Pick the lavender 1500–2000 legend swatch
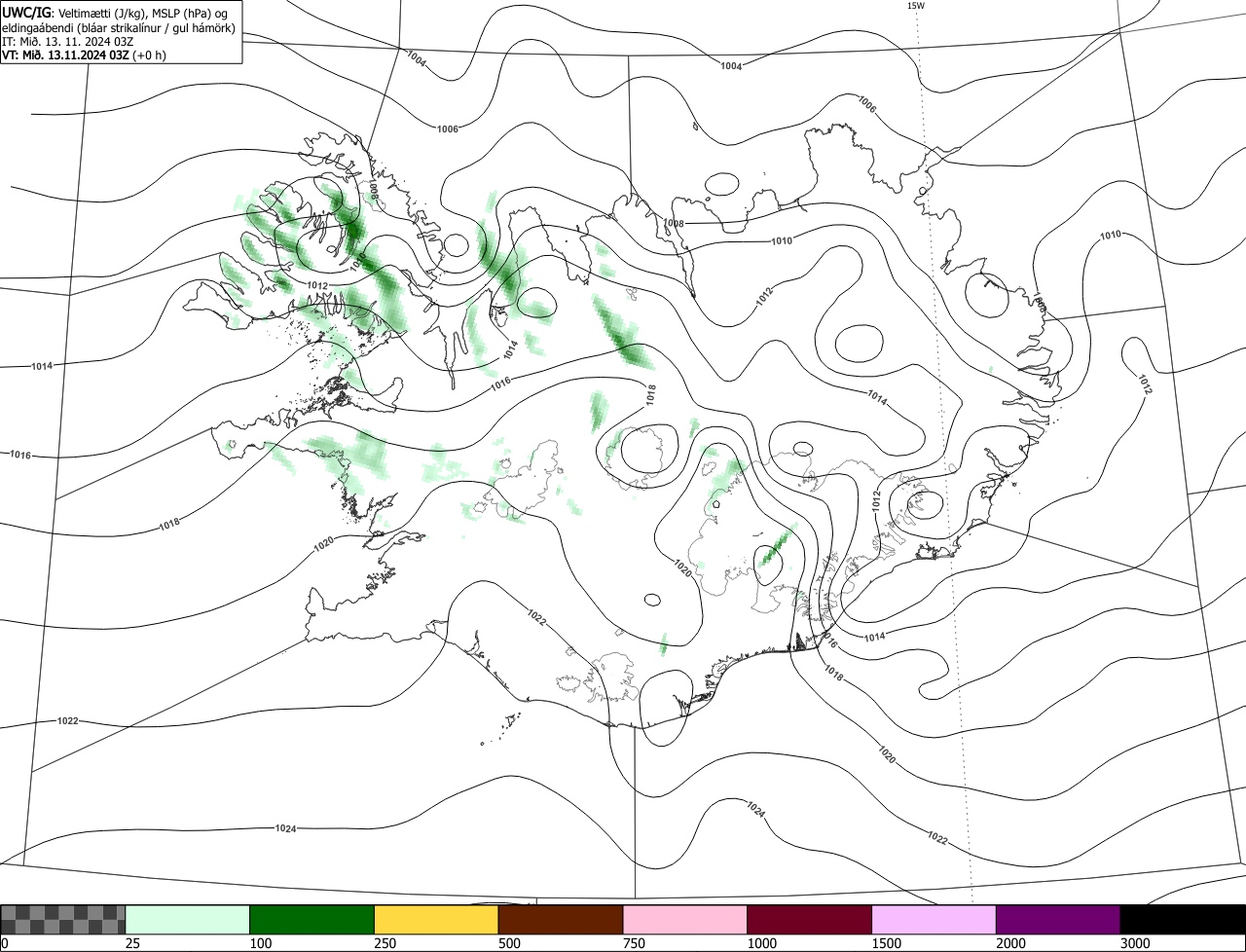The image size is (1246, 952). (934, 920)
